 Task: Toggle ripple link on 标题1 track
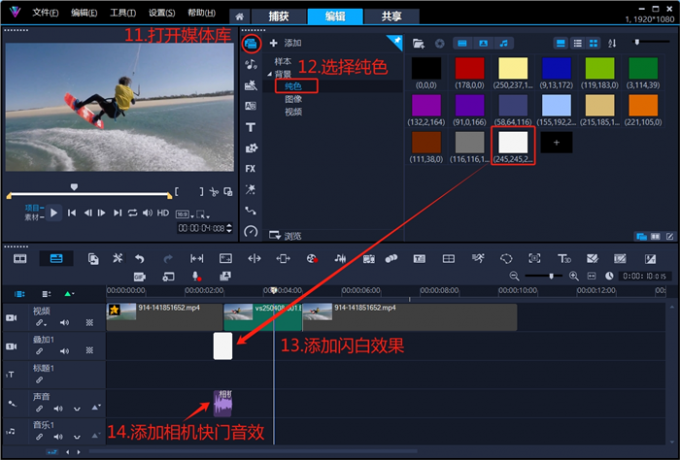point(39,380)
